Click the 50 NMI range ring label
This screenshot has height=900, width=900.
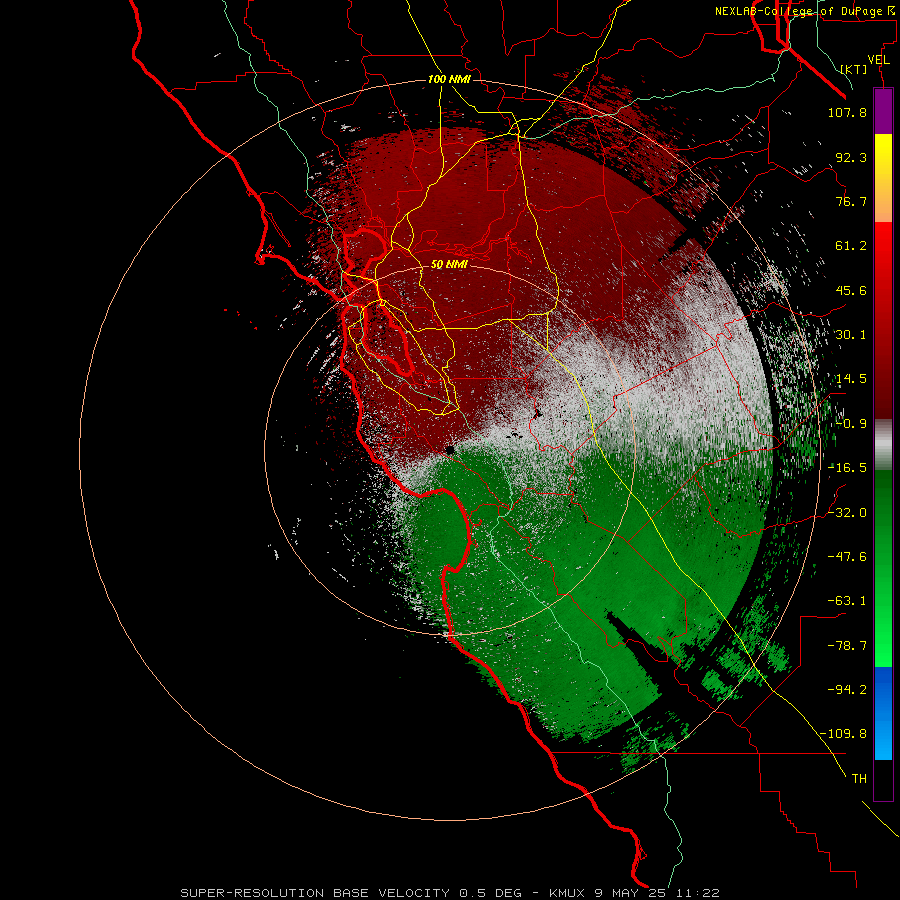point(449,264)
